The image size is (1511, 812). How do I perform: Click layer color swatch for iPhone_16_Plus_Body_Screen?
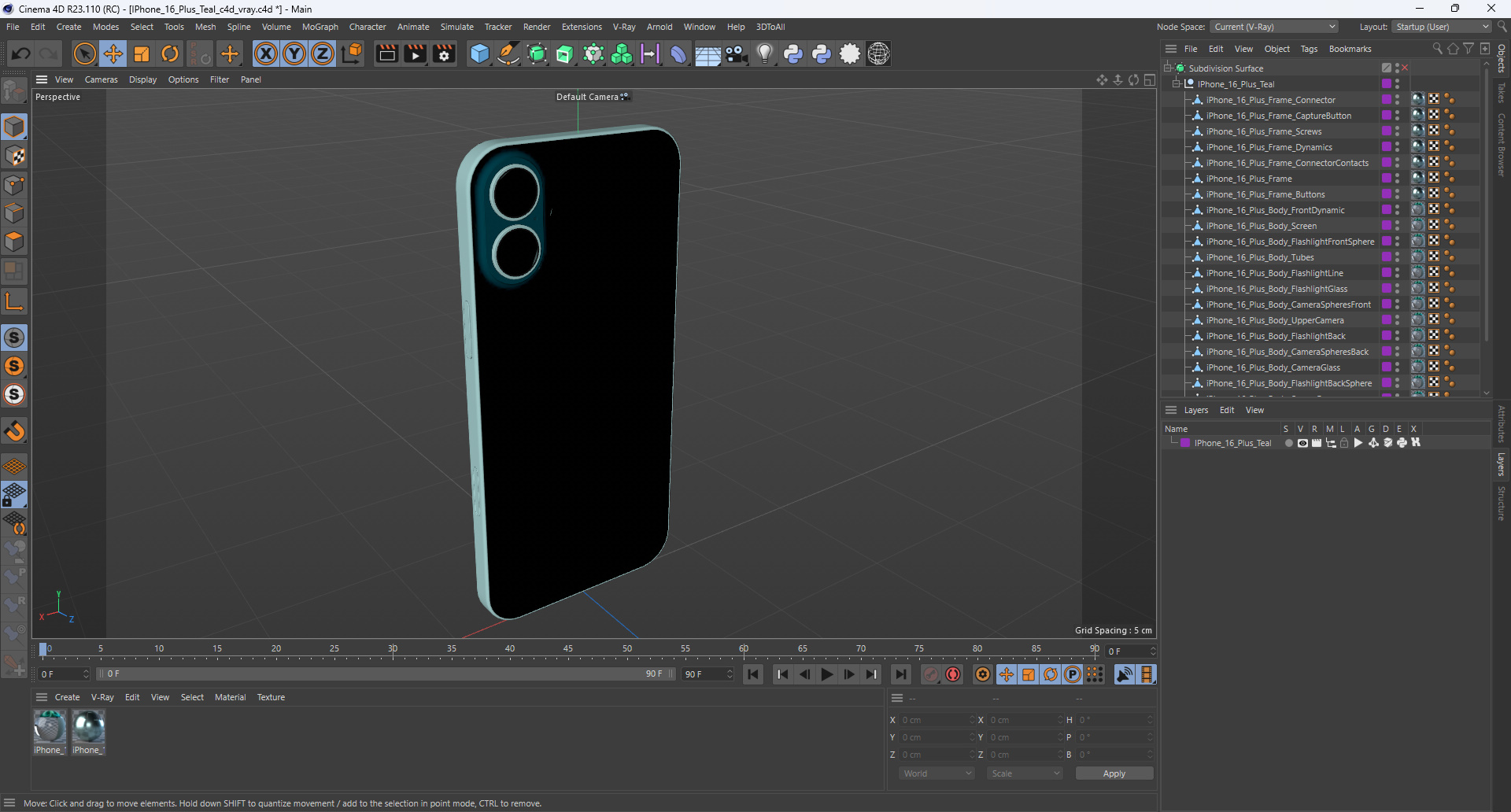1386,226
